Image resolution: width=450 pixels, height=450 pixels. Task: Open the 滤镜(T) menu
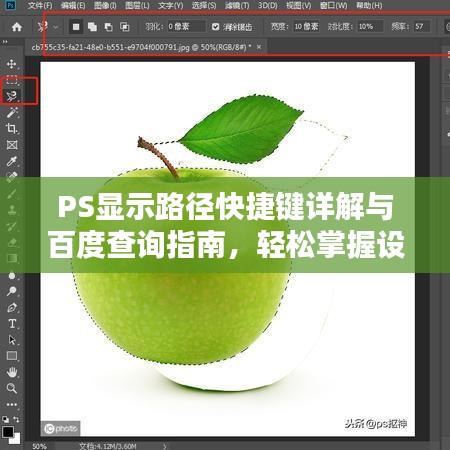(x=237, y=5)
